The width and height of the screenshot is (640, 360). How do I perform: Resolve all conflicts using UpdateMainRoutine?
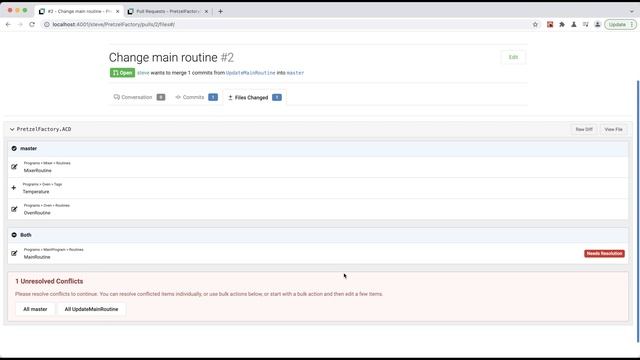pyautogui.click(x=91, y=309)
